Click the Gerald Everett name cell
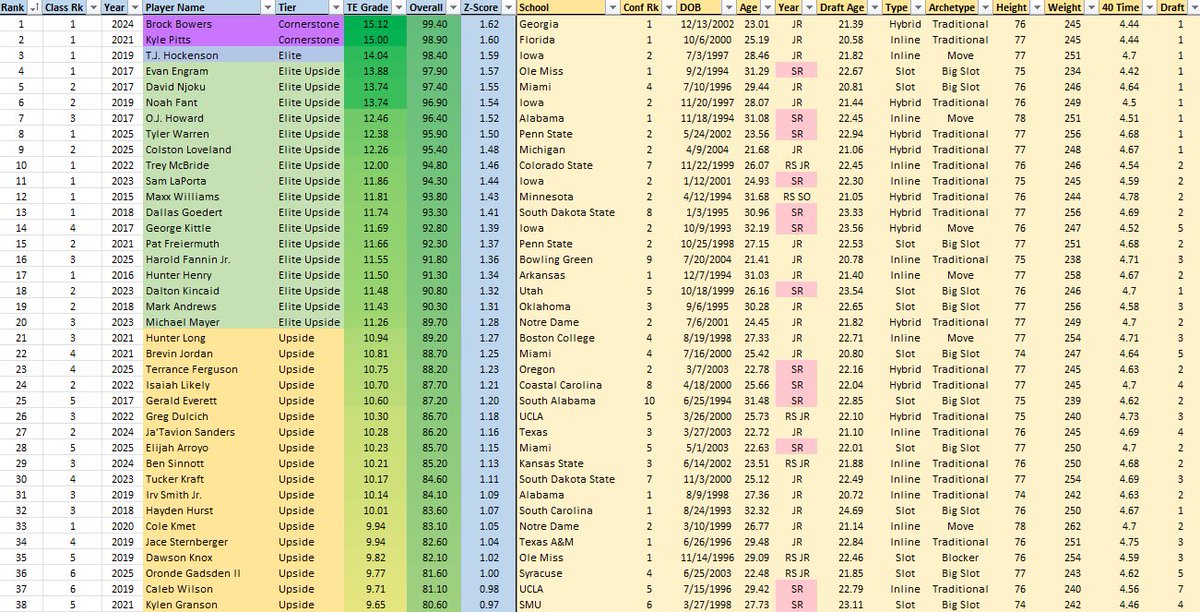1200x612 pixels. [x=208, y=402]
